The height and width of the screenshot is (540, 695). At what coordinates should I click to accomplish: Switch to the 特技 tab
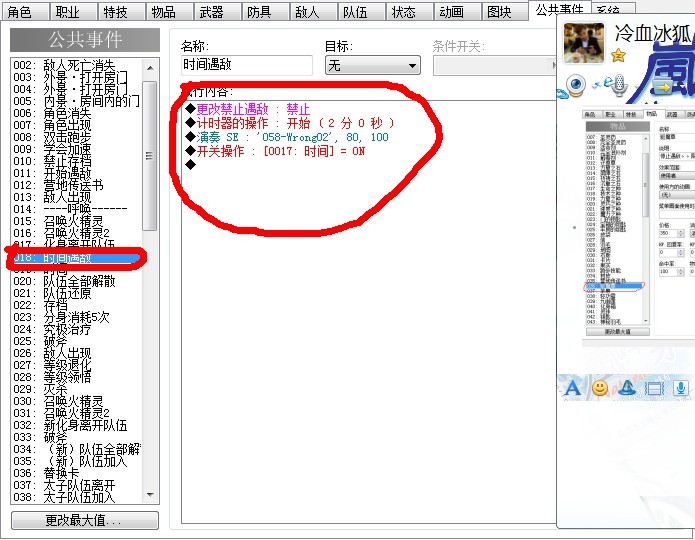121,12
